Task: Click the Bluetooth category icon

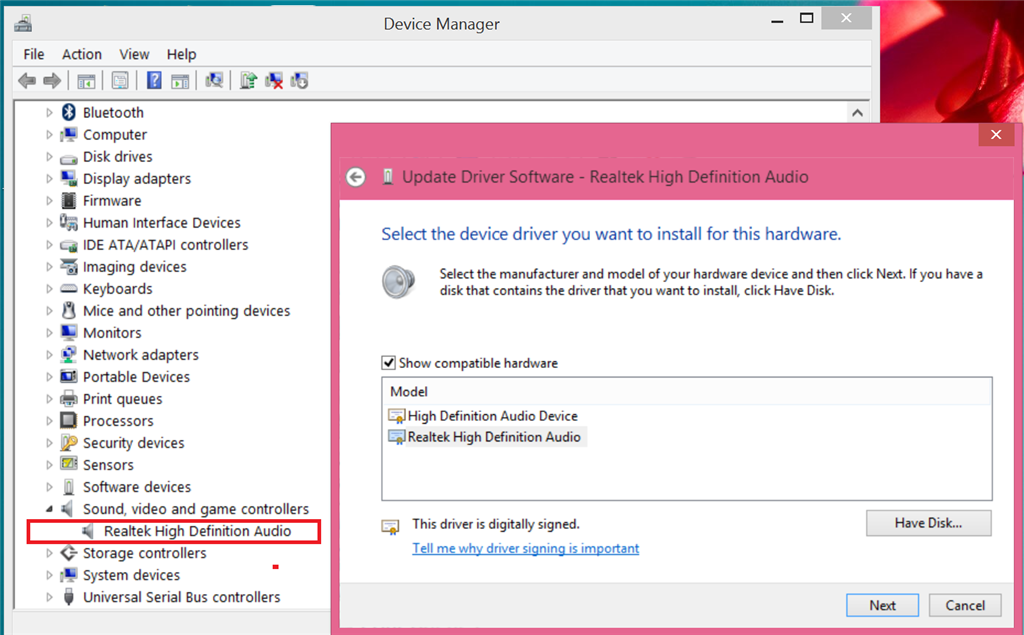Action: 69,112
